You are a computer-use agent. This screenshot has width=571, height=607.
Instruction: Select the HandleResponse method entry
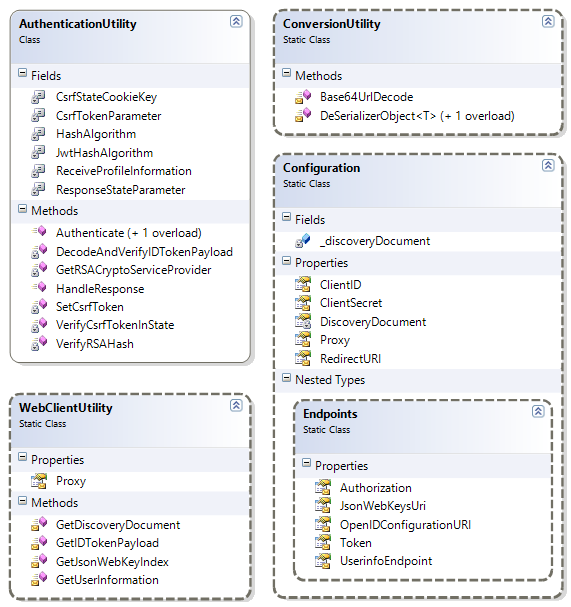point(100,289)
